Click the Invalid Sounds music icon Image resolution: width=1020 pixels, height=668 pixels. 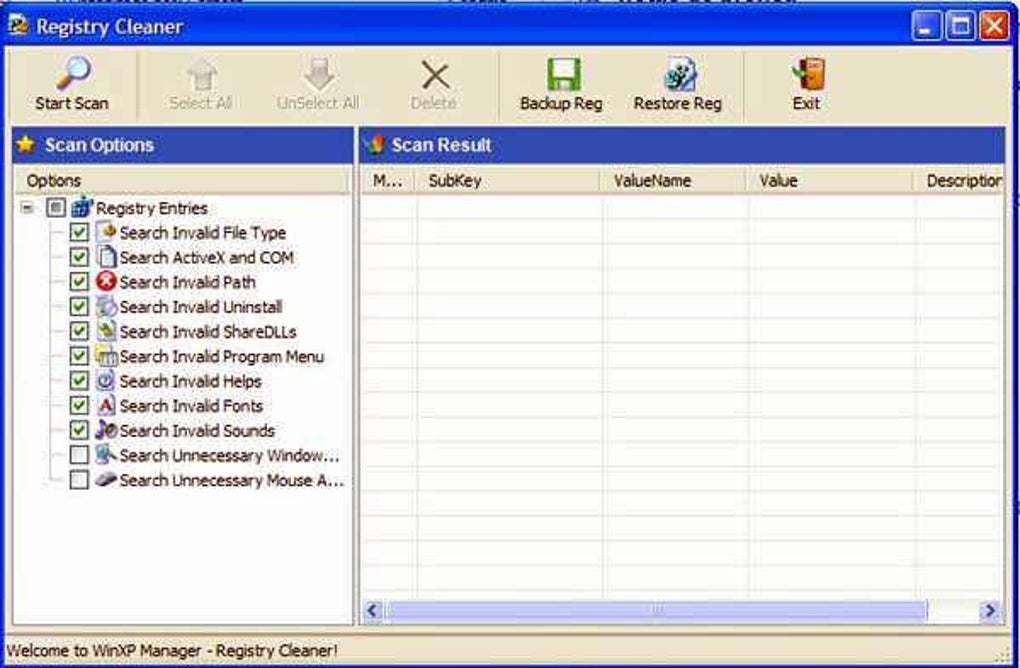point(106,430)
